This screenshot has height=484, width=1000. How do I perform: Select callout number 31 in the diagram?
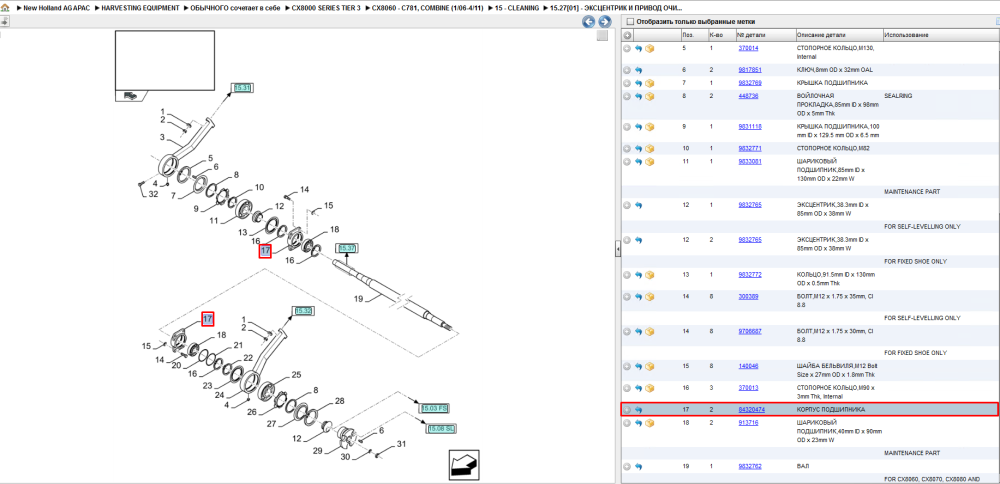tap(401, 444)
